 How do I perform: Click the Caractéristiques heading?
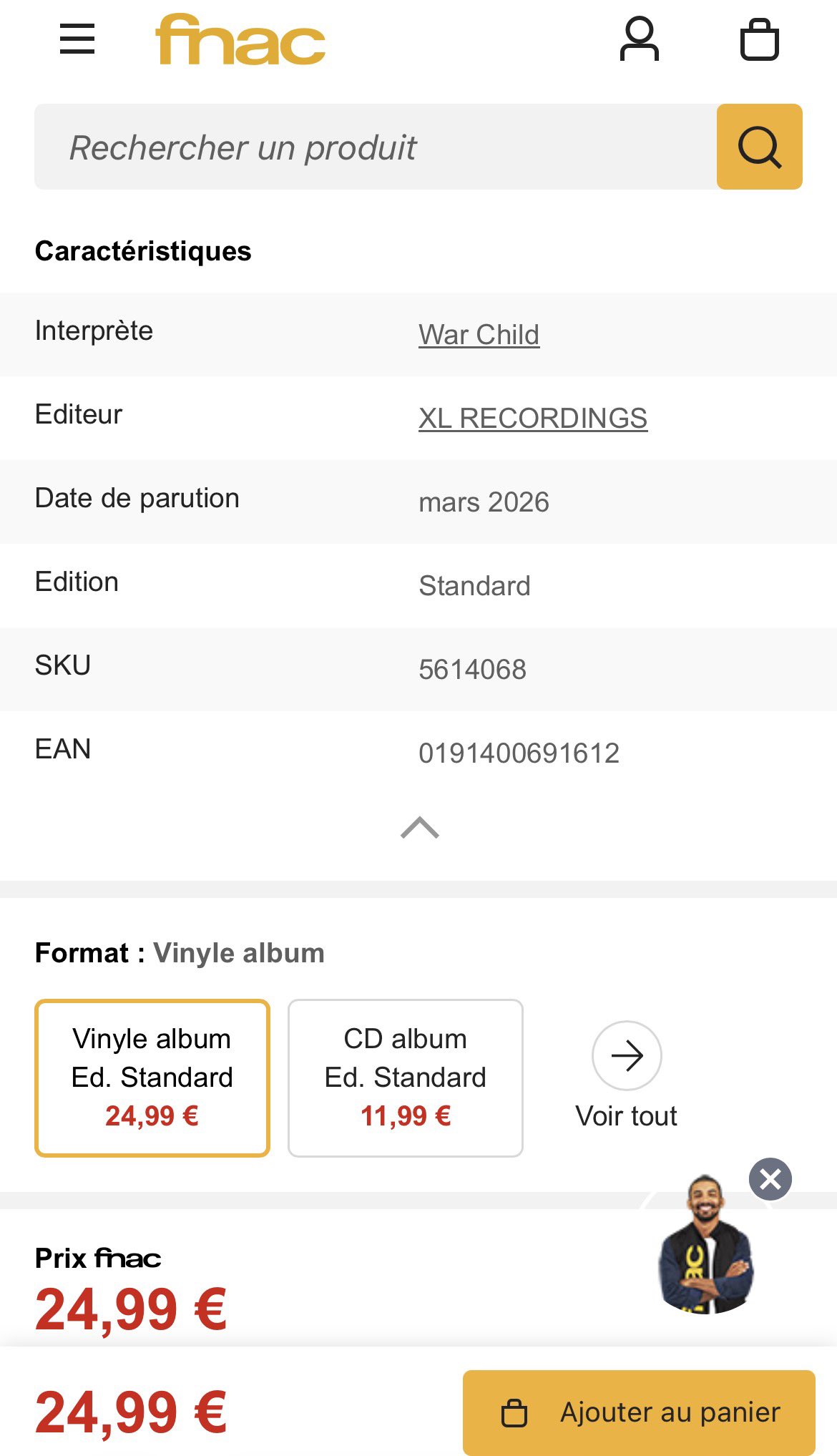143,251
